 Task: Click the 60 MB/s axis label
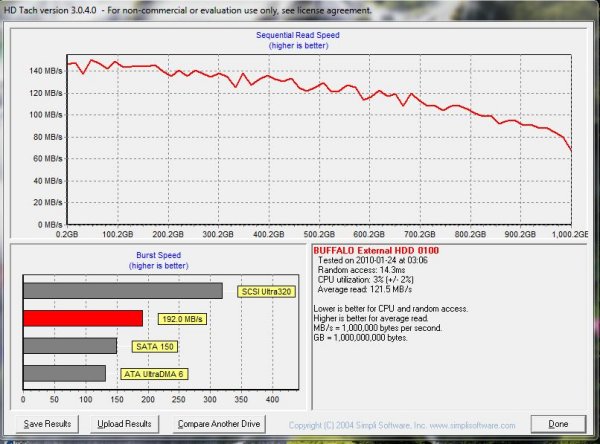47,158
